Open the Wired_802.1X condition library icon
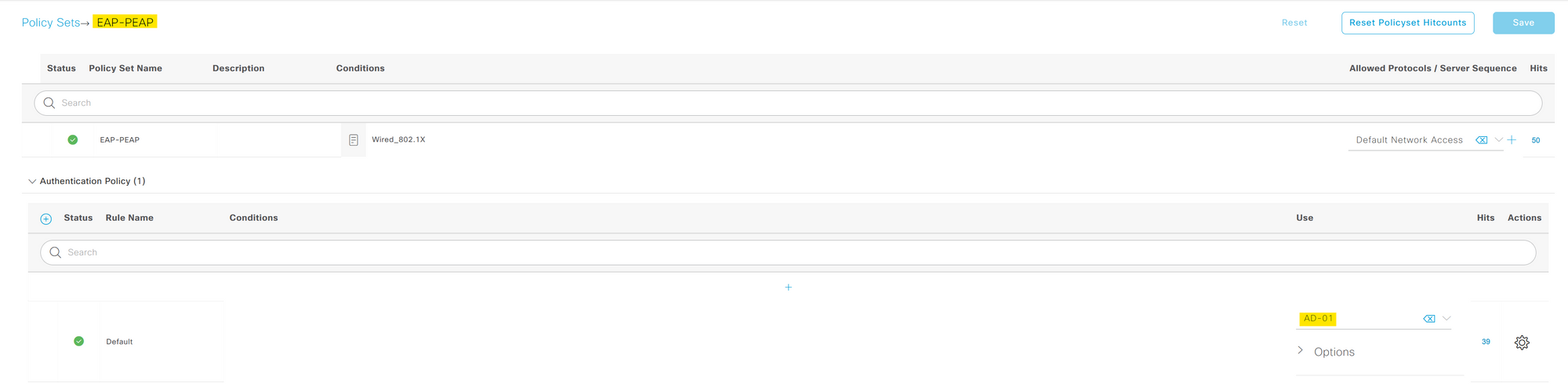 354,140
